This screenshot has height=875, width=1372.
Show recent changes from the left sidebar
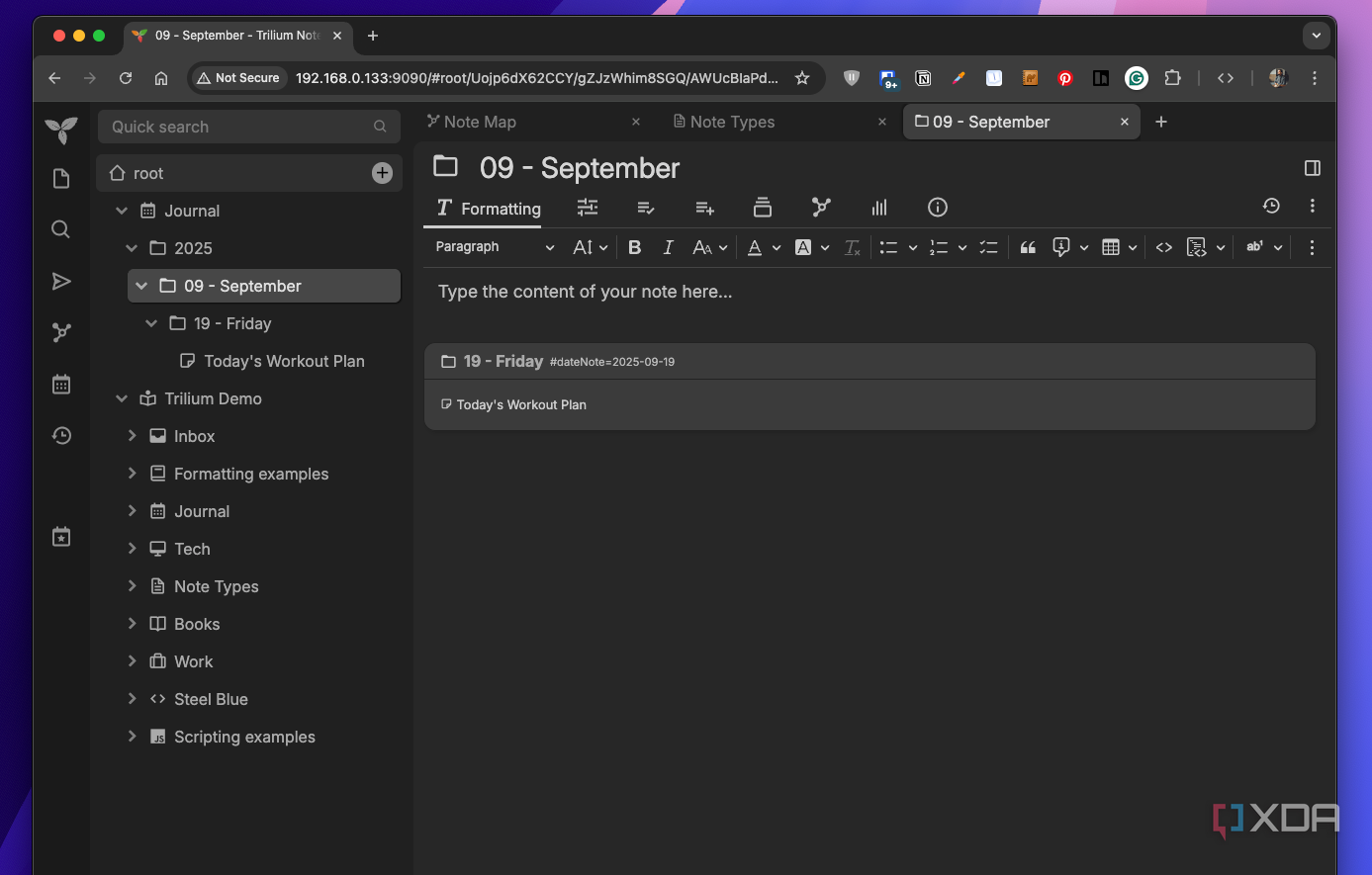click(x=61, y=436)
